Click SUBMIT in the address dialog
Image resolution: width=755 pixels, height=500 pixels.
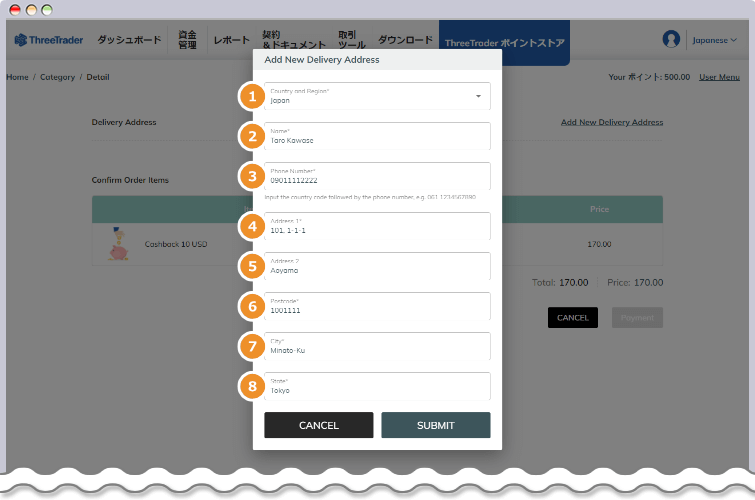[x=436, y=425]
